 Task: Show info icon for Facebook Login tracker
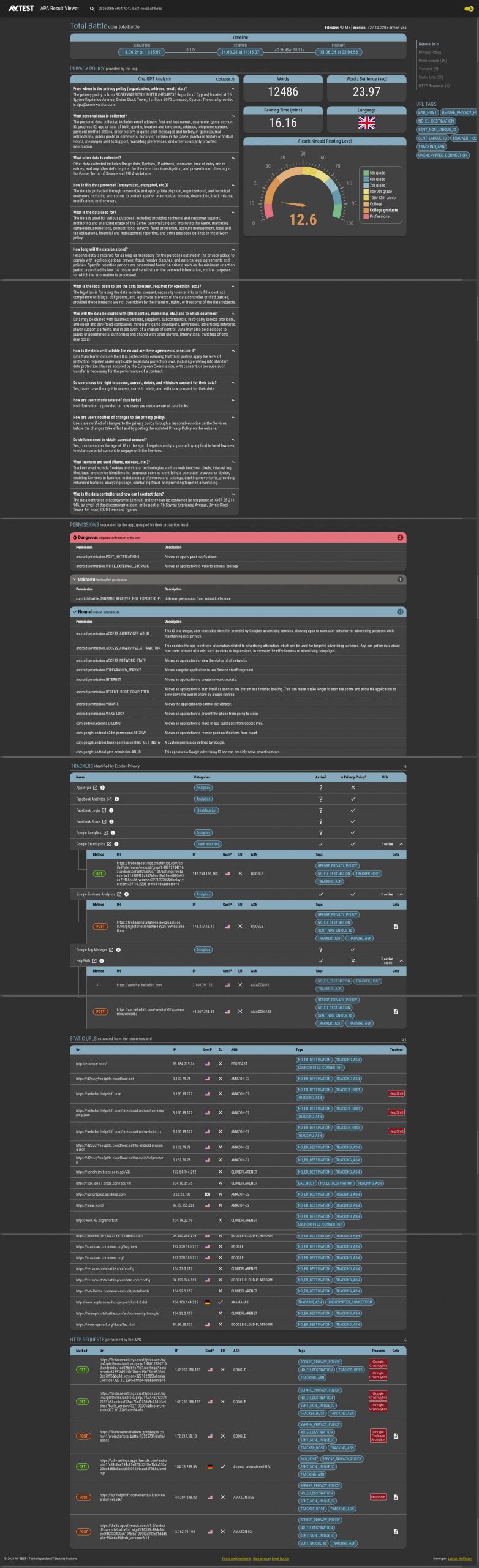tap(111, 810)
